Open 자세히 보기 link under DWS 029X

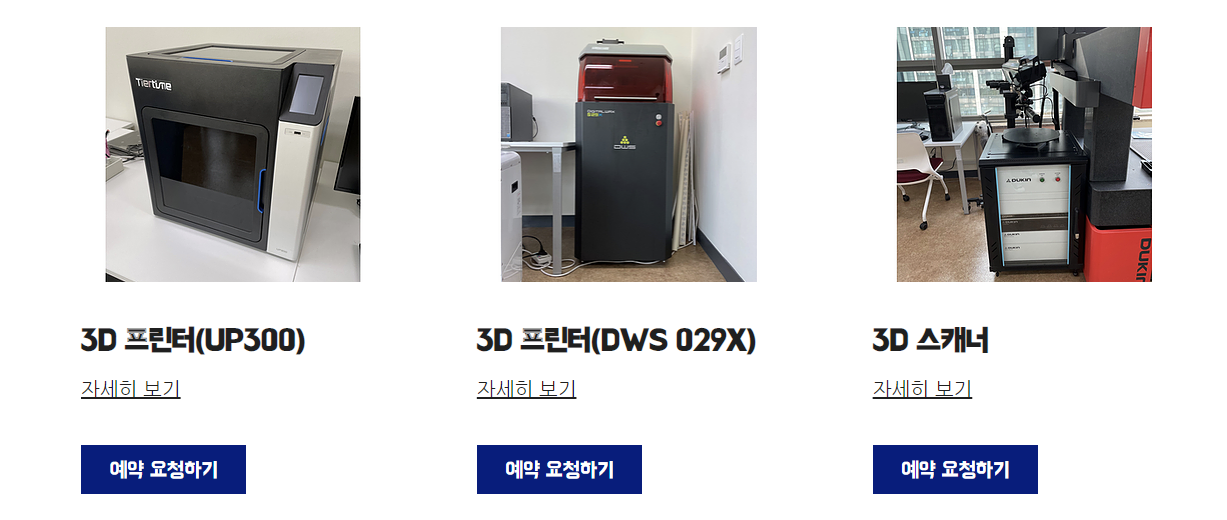[526, 389]
